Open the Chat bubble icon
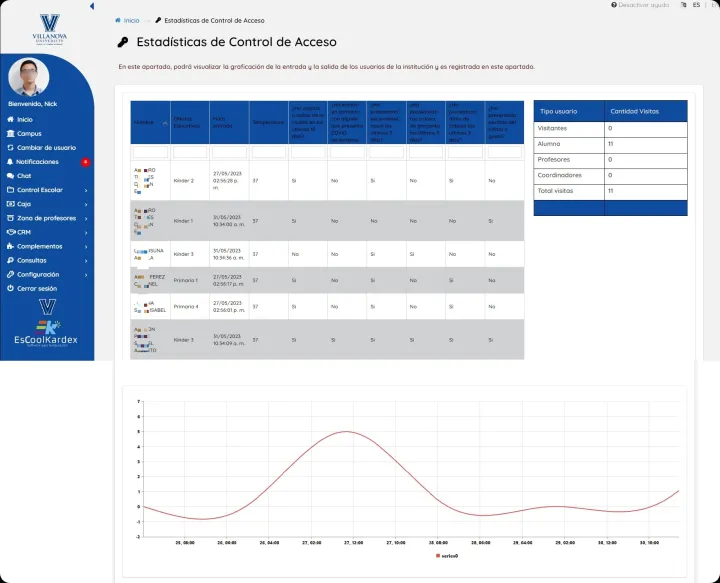 click(x=10, y=175)
